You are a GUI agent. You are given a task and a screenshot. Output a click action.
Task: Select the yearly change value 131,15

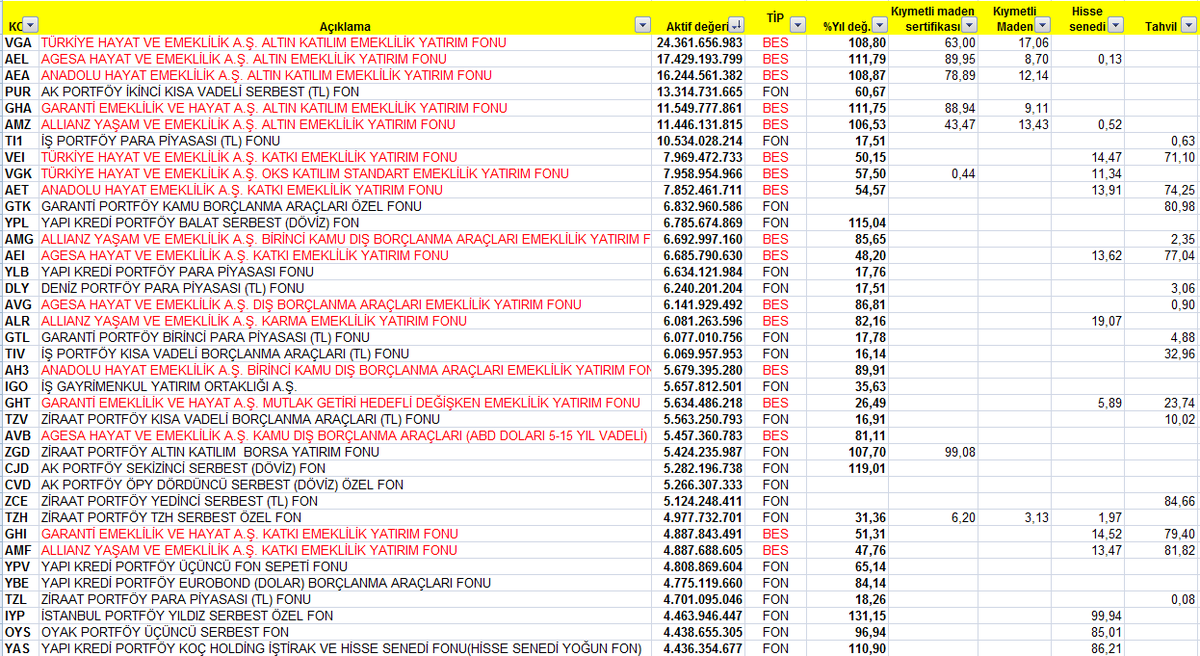[x=866, y=615]
